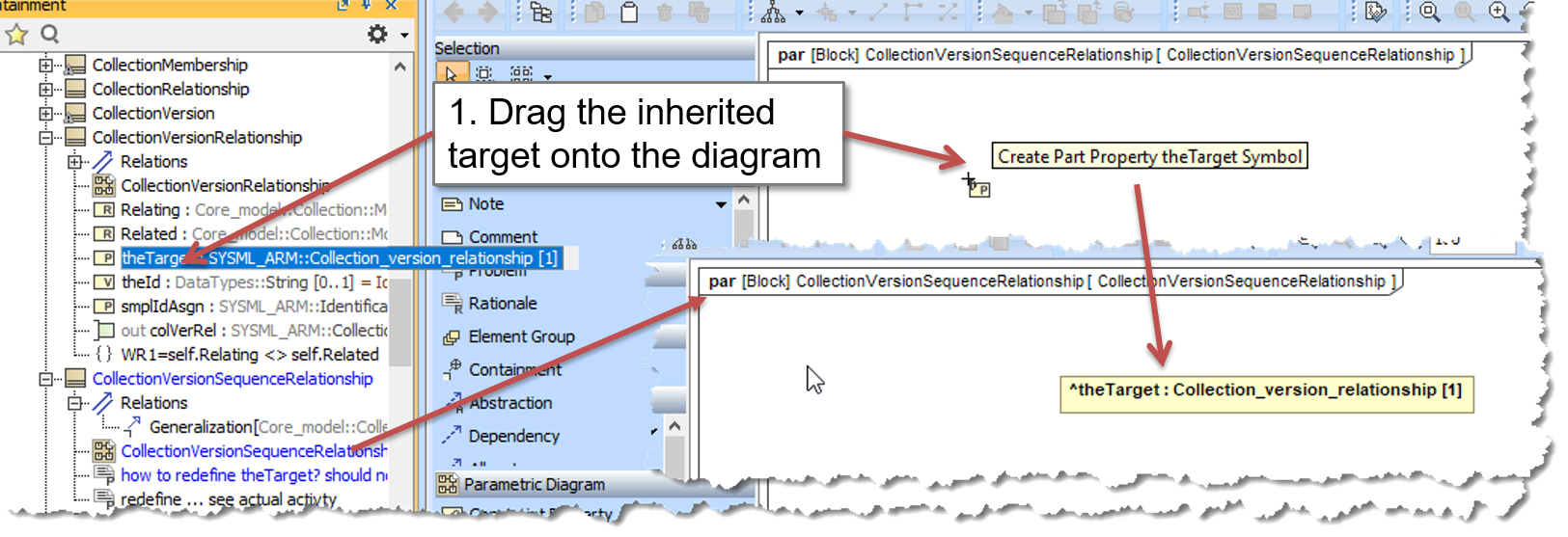The width and height of the screenshot is (1568, 537).
Task: Select Dependency in the palette
Action: [x=513, y=436]
